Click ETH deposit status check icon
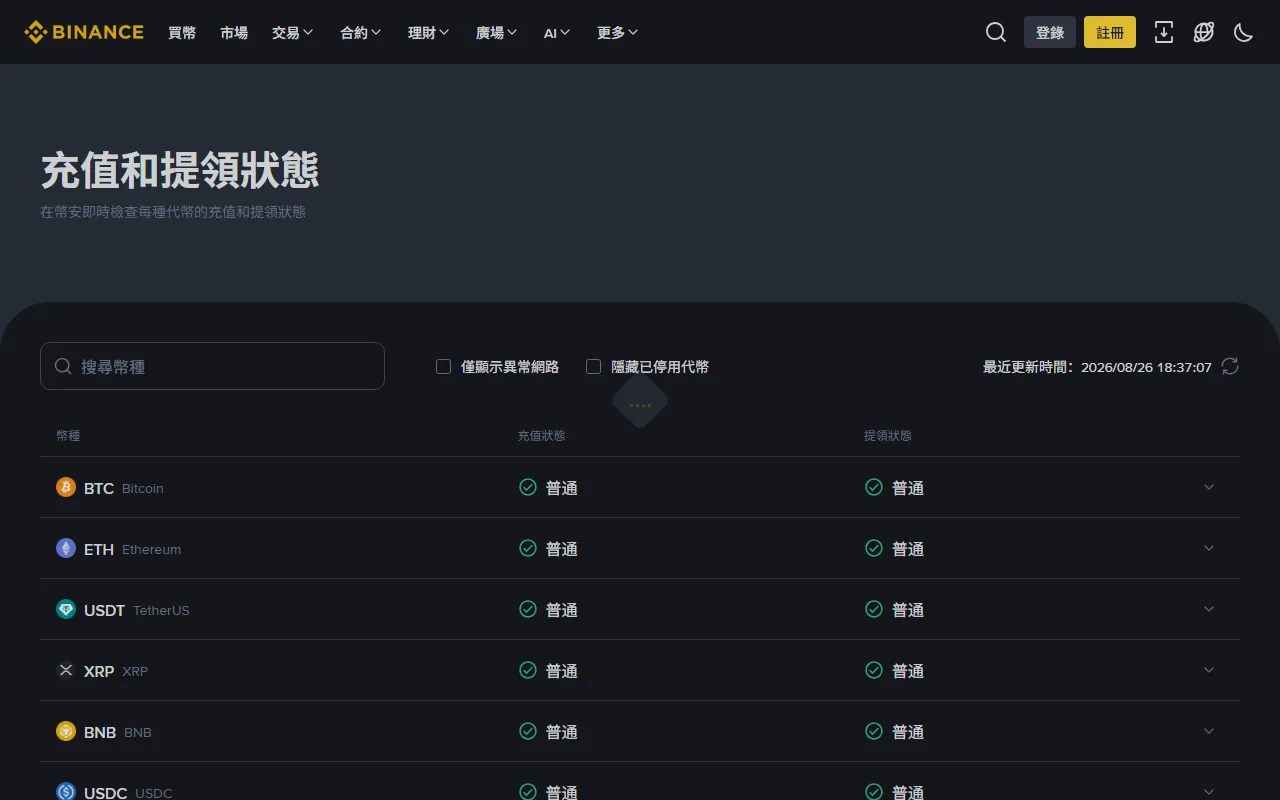Viewport: 1280px width, 800px height. tap(528, 548)
